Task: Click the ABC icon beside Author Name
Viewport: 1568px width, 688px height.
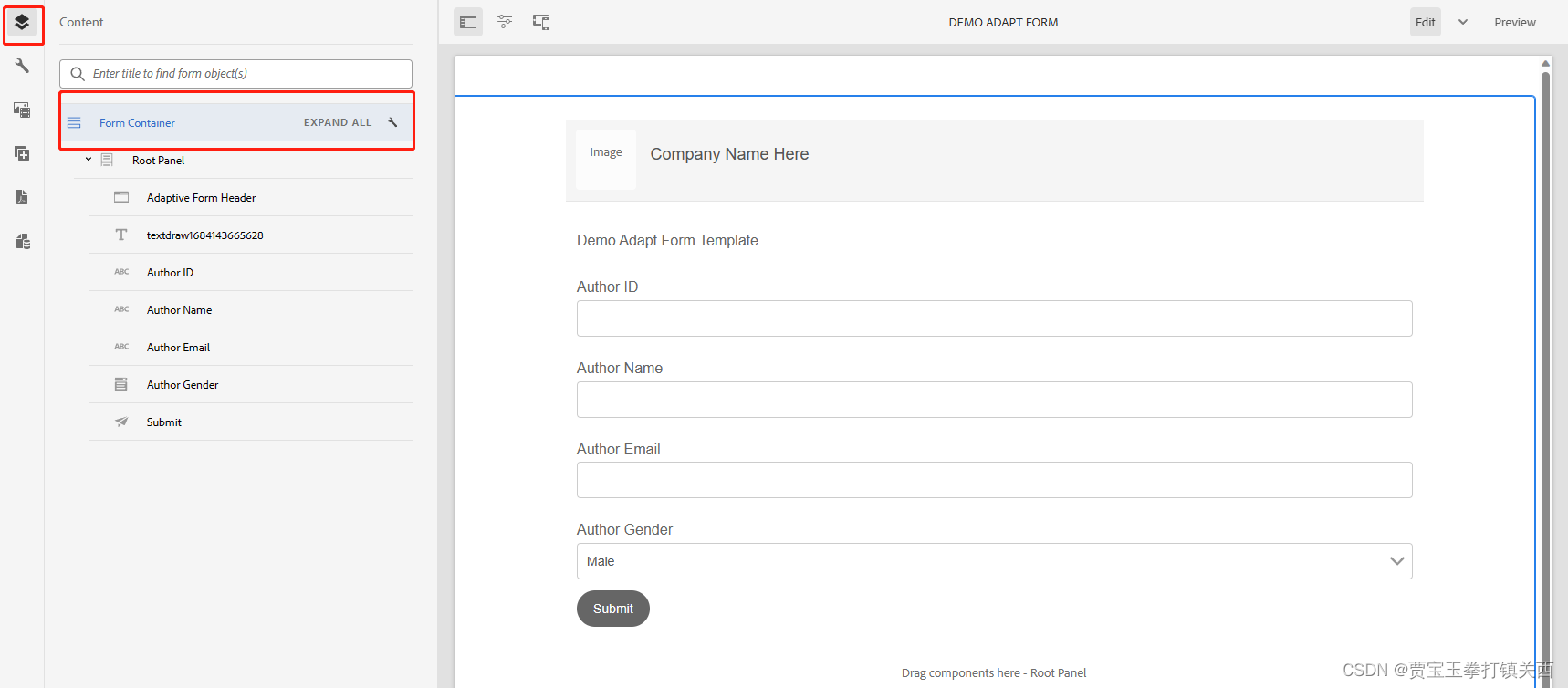Action: pos(121,309)
